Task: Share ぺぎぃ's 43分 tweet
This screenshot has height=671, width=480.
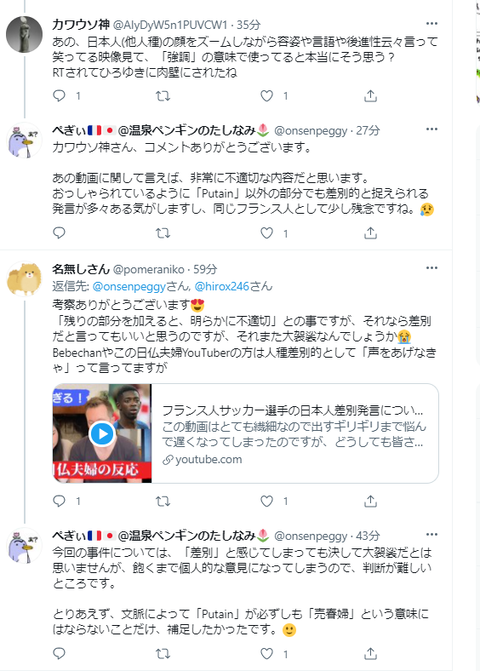Action: tap(370, 653)
